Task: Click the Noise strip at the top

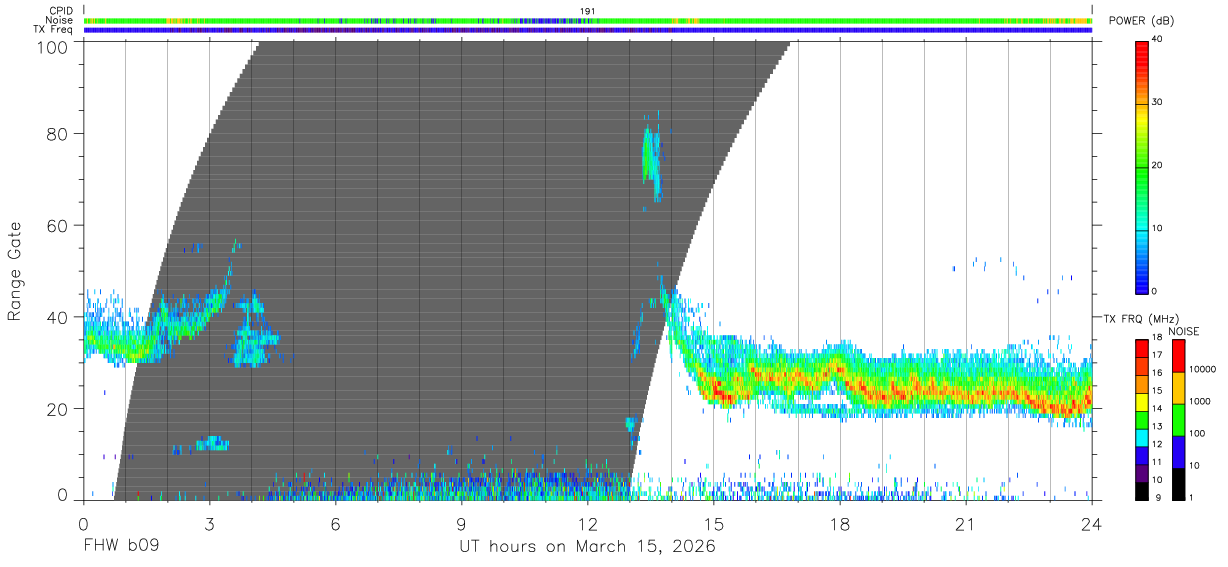Action: 587,20
